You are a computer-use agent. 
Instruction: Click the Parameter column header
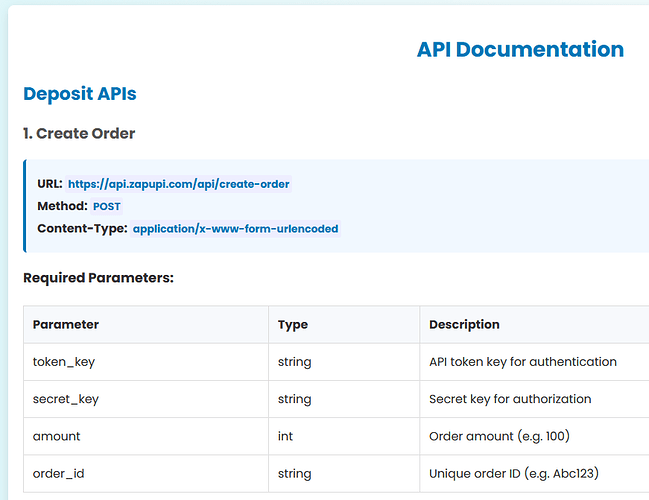click(66, 324)
